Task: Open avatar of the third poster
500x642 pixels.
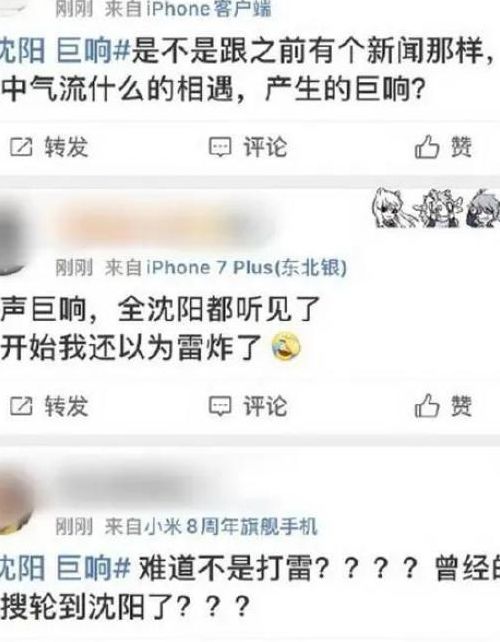Action: (16, 502)
